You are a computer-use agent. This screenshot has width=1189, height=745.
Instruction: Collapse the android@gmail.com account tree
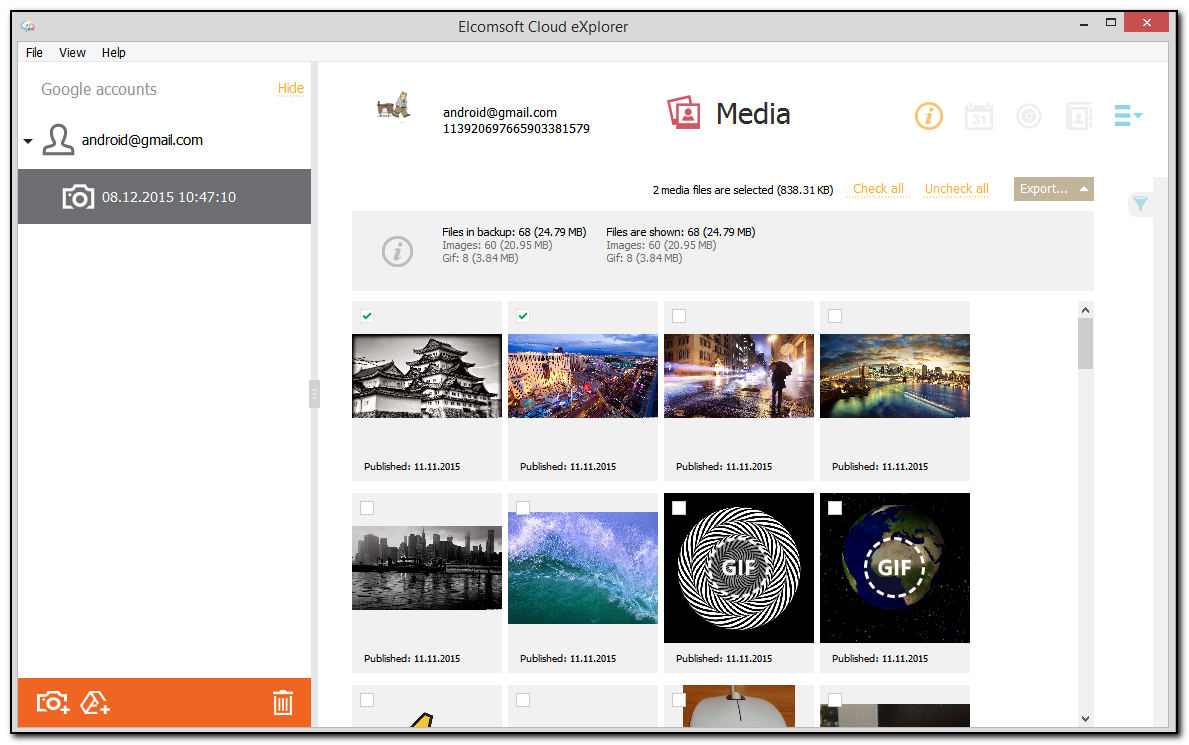(x=28, y=141)
